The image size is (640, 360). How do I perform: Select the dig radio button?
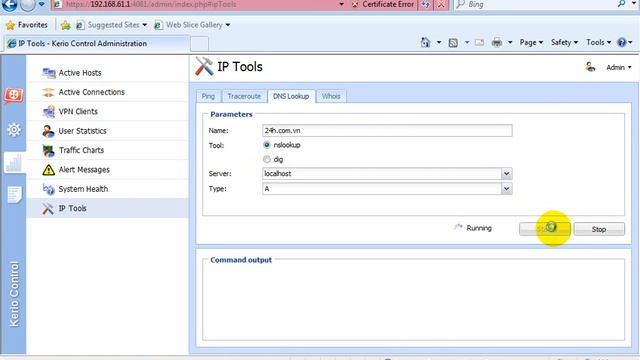267,159
